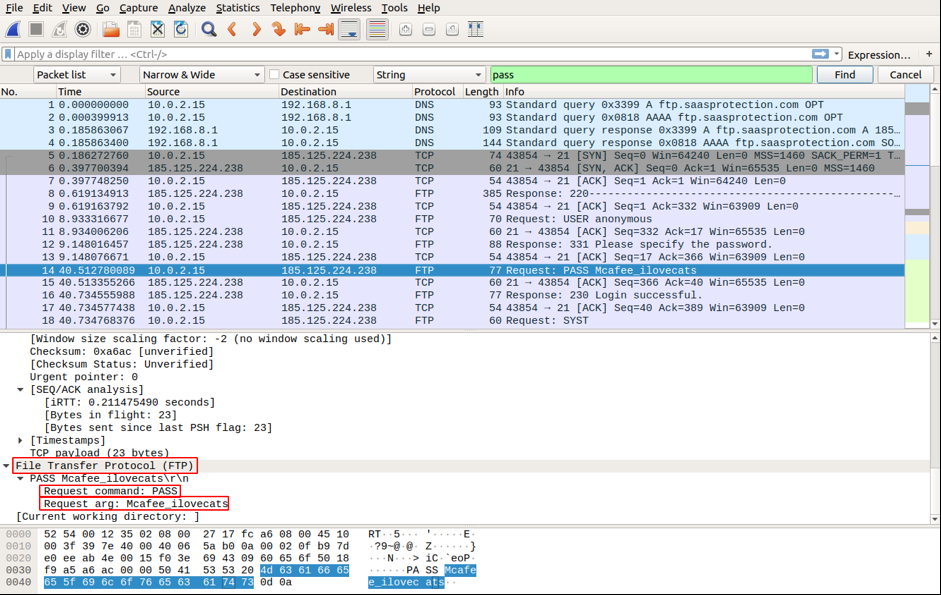Go to the previous packet arrow

[x=232, y=30]
